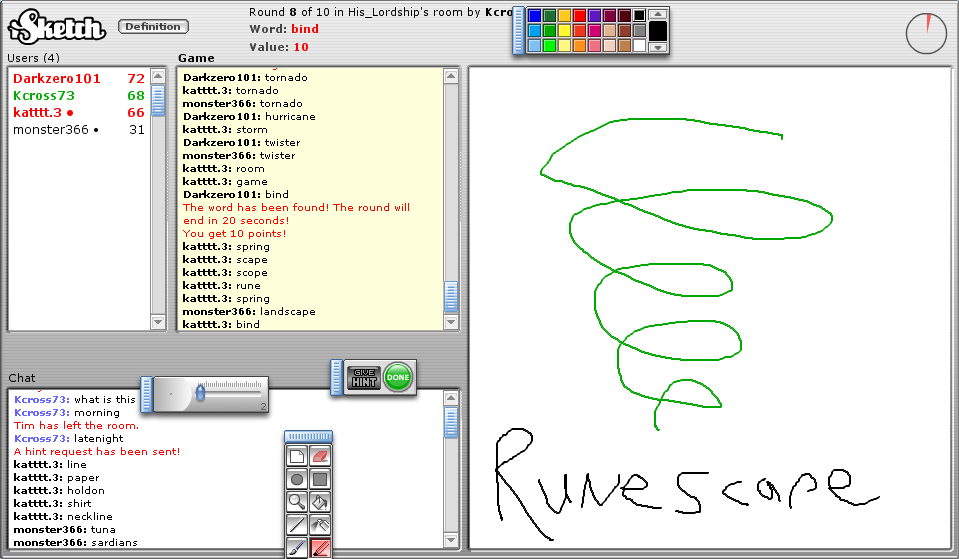The image size is (959, 559).
Task: Select user Kcross73 in list
Action: tap(79, 95)
